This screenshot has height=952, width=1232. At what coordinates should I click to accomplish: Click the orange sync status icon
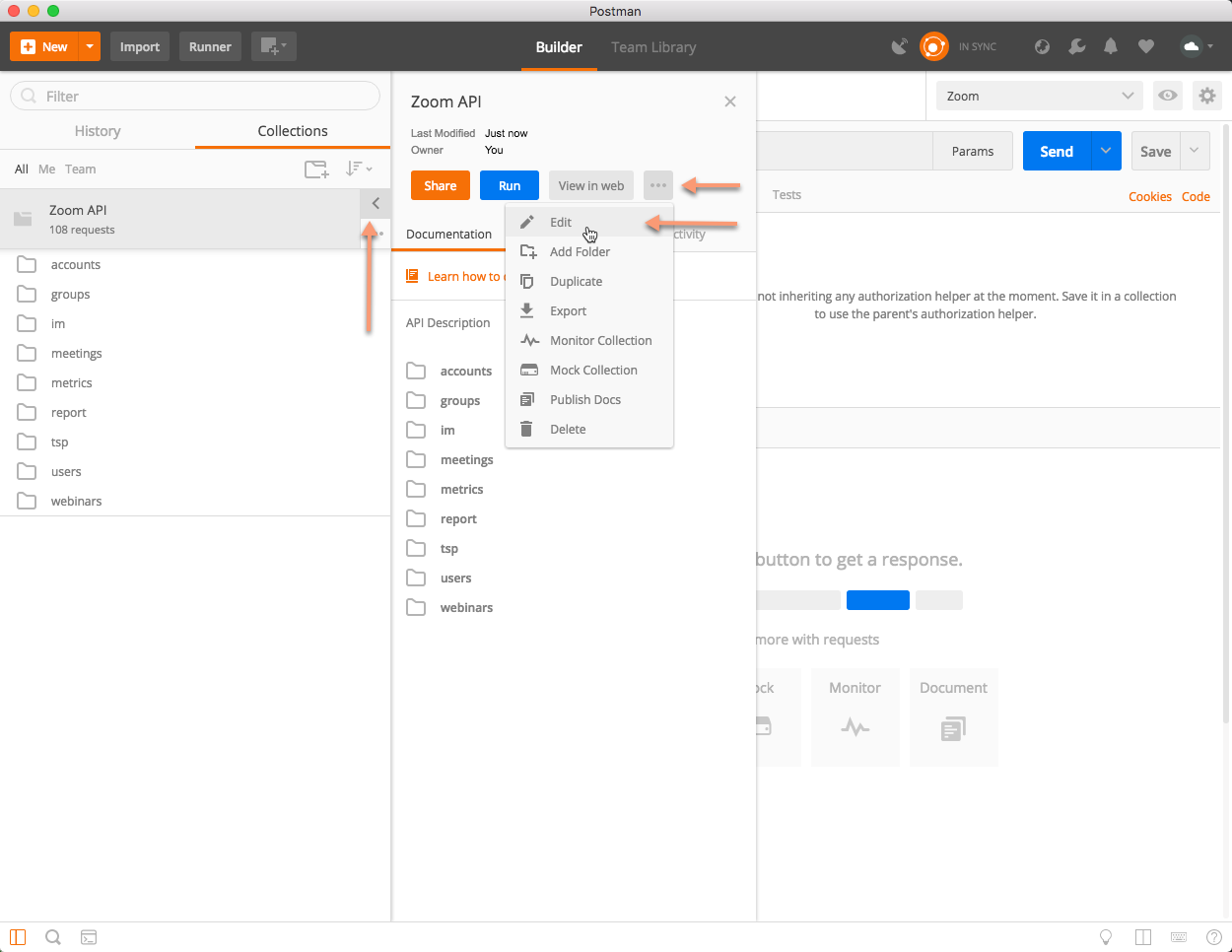(x=933, y=46)
